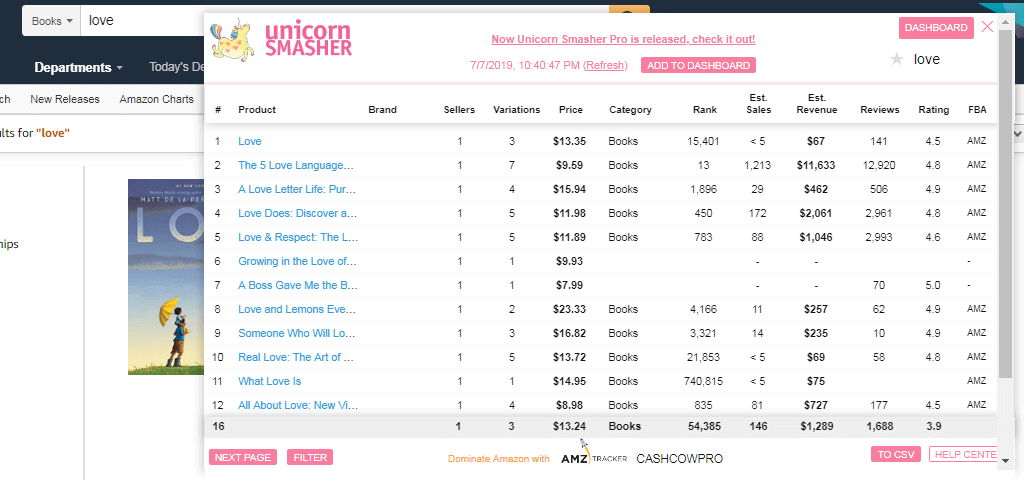Image resolution: width=1024 pixels, height=480 pixels.
Task: Open Amazon Charts in the nav bar
Action: pos(157,99)
